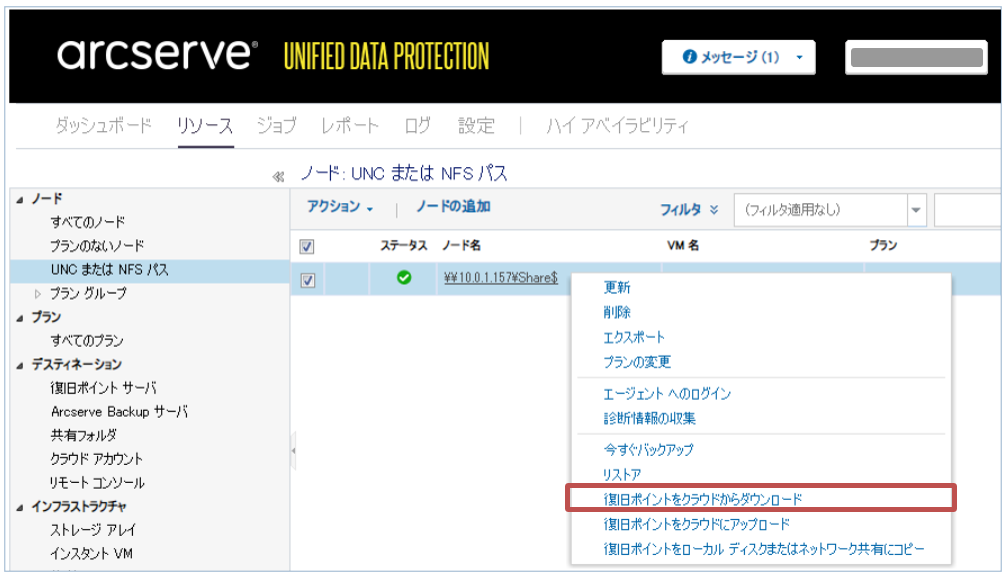Uncheck the ¥¥10.0.1.157¥Share$ row checkbox
The image size is (1005, 575).
(308, 280)
